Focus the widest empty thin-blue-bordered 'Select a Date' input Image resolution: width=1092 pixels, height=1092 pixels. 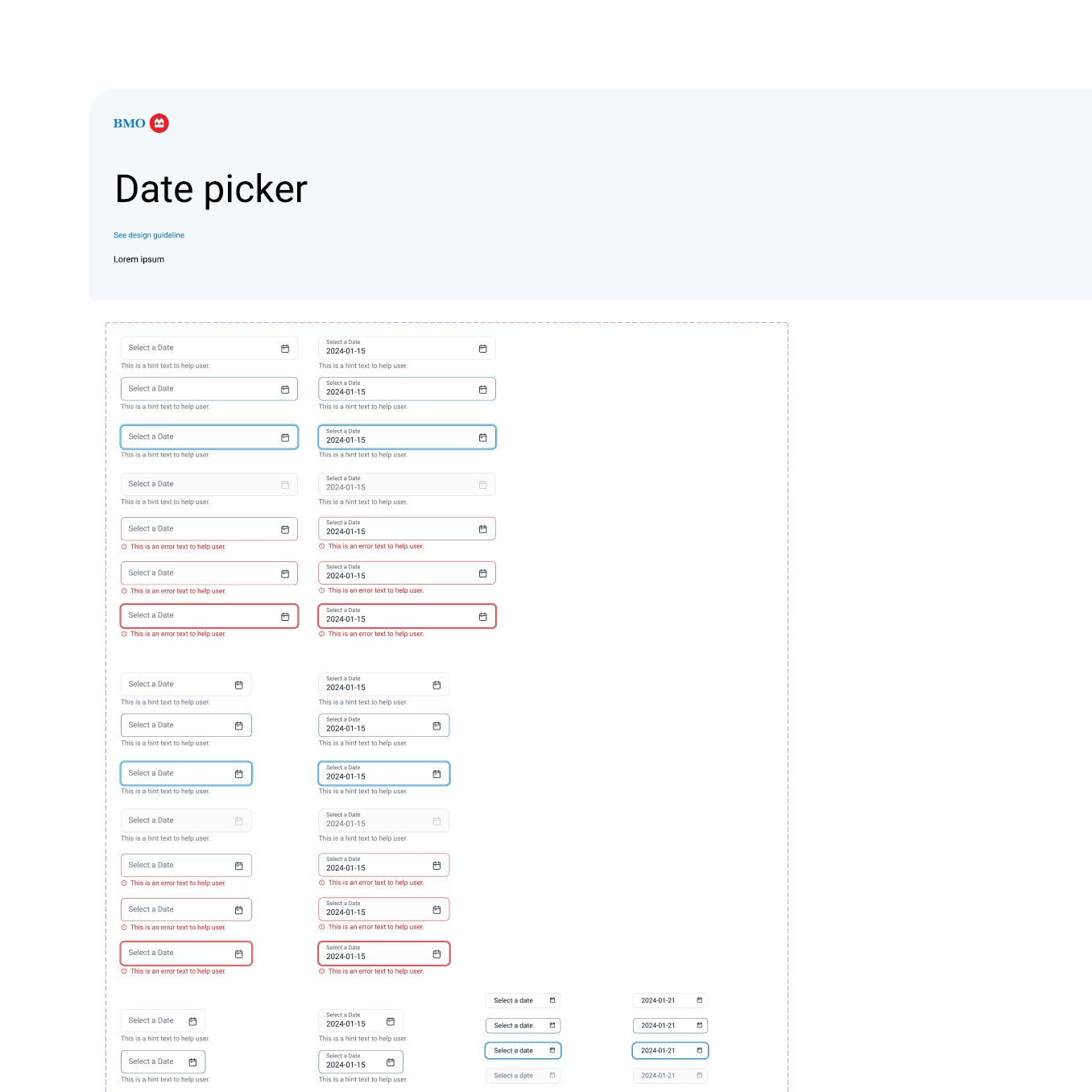[209, 389]
